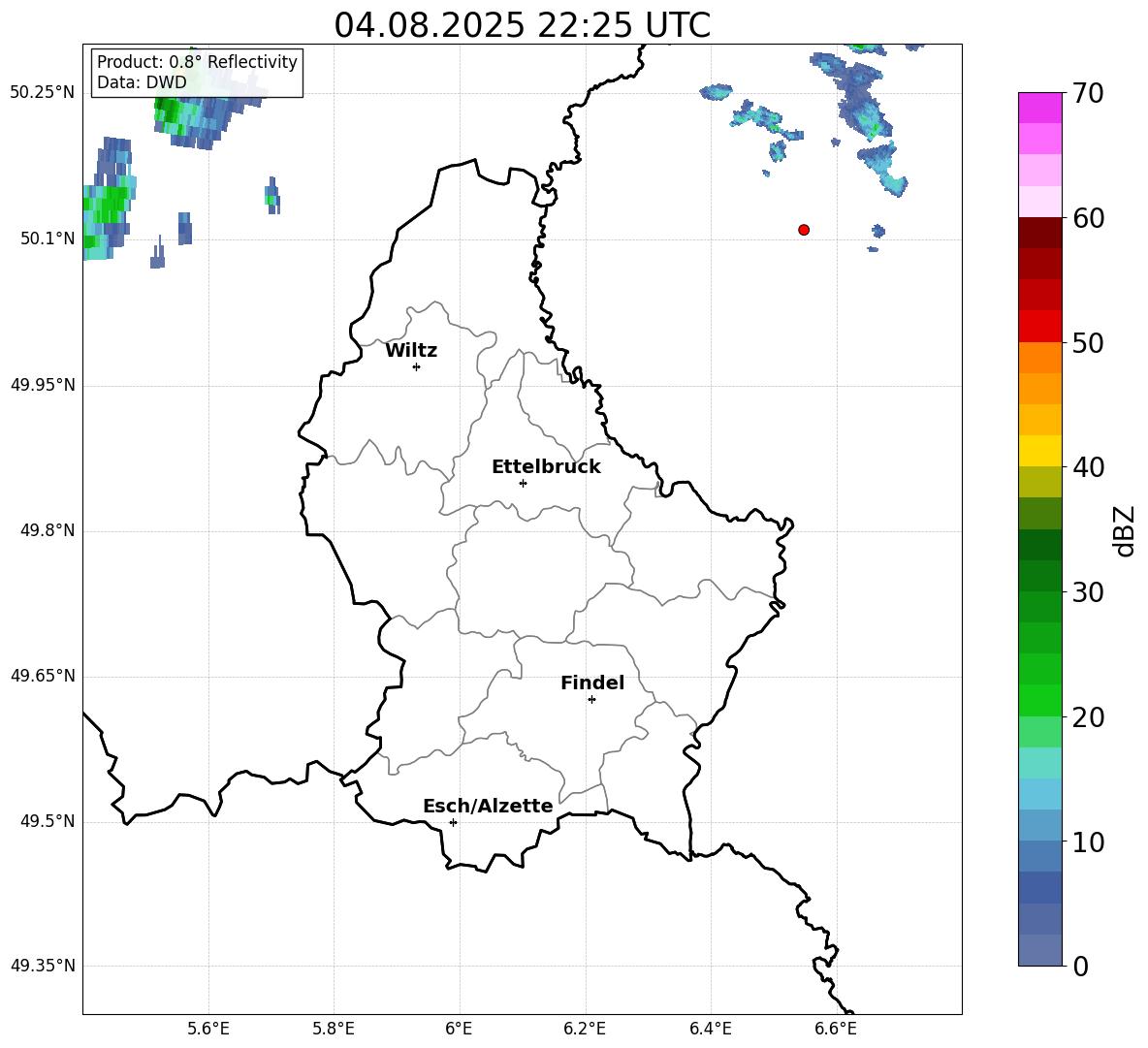Click the Esch/Alzette cross marker
Screen dimensions: 1148x1048
(x=453, y=822)
